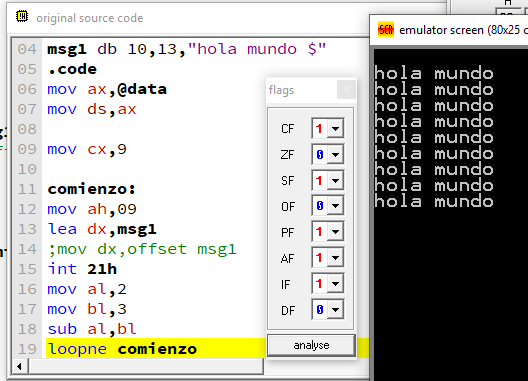528x381 pixels.
Task: Open the OF flag dropdown
Action: [x=335, y=205]
